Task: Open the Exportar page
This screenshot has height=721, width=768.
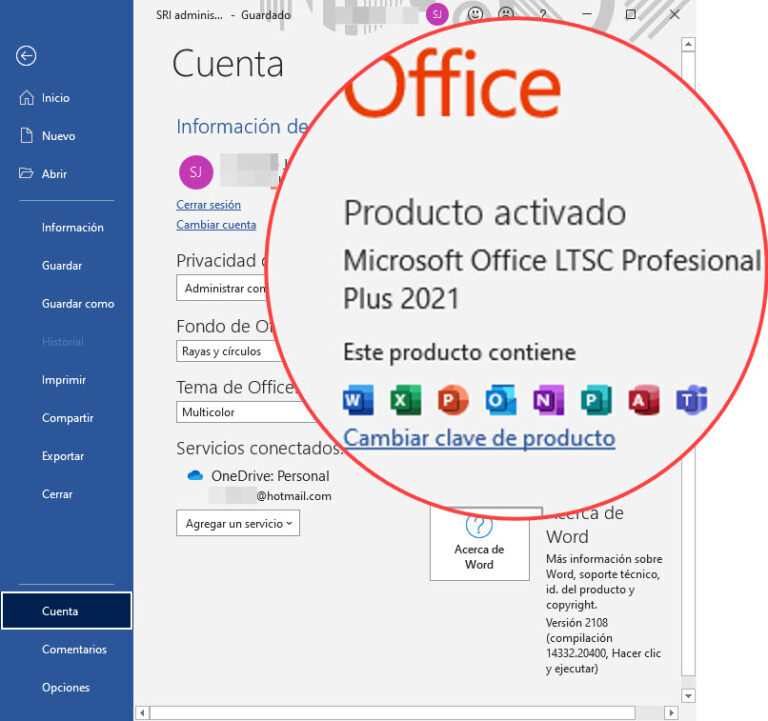Action: (x=63, y=457)
